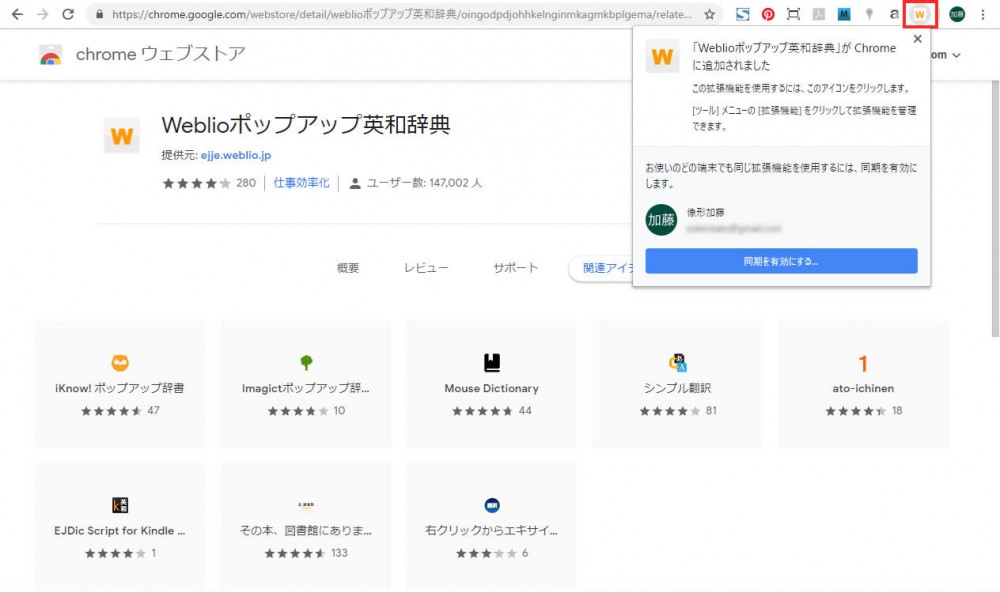Click the Weblioポップアップ英和辞典 heading
This screenshot has height=593, width=1000.
(306, 125)
